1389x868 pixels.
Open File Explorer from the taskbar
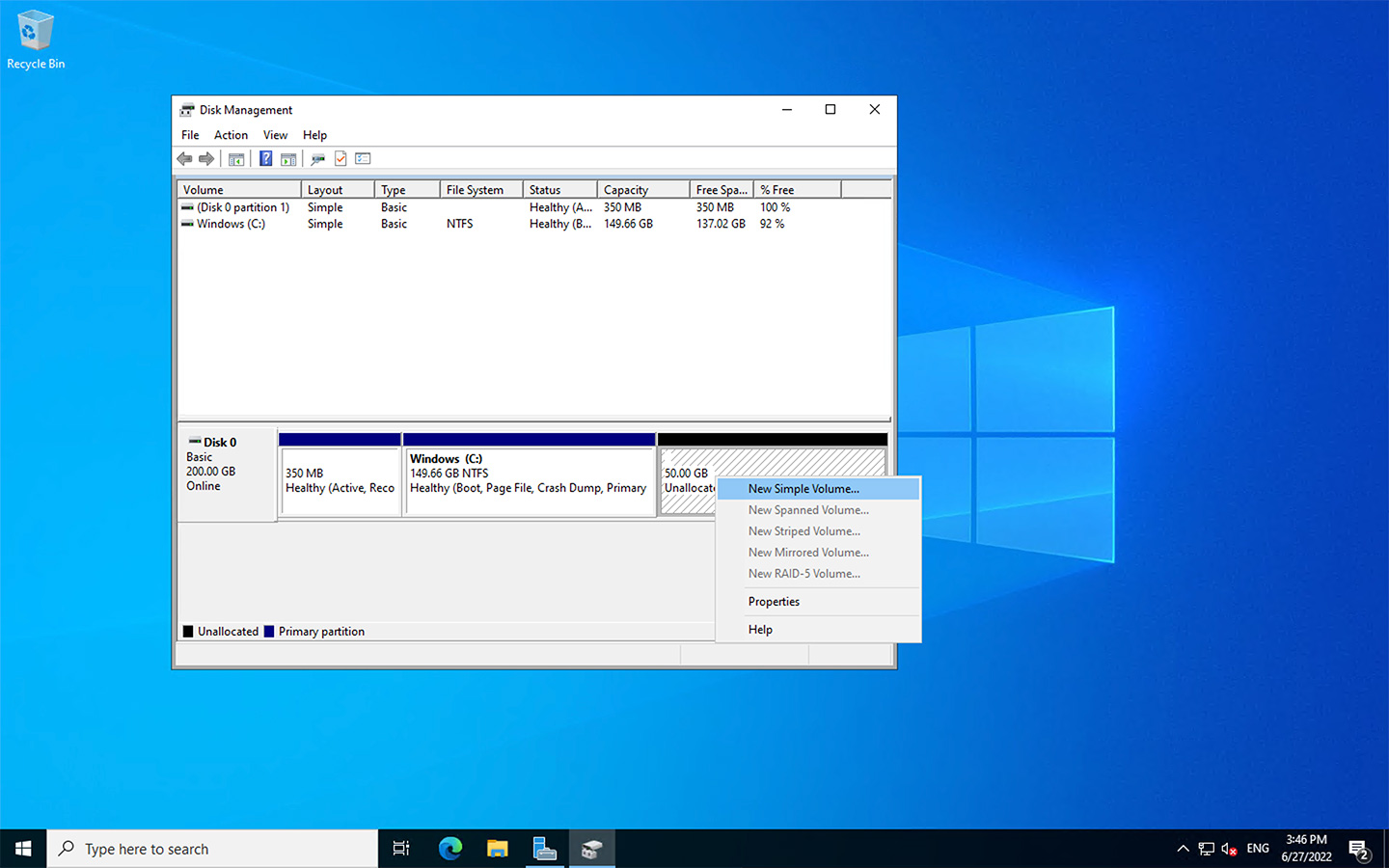coord(497,849)
